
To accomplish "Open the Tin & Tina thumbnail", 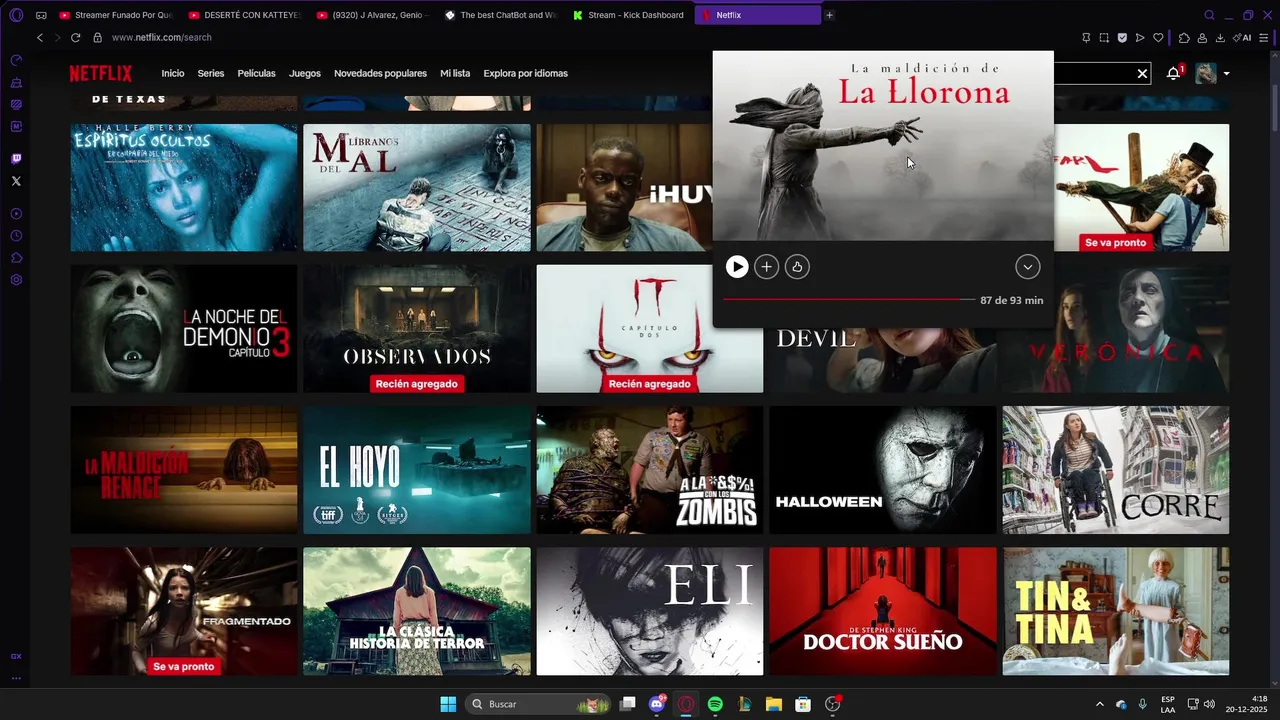I will [1116, 611].
